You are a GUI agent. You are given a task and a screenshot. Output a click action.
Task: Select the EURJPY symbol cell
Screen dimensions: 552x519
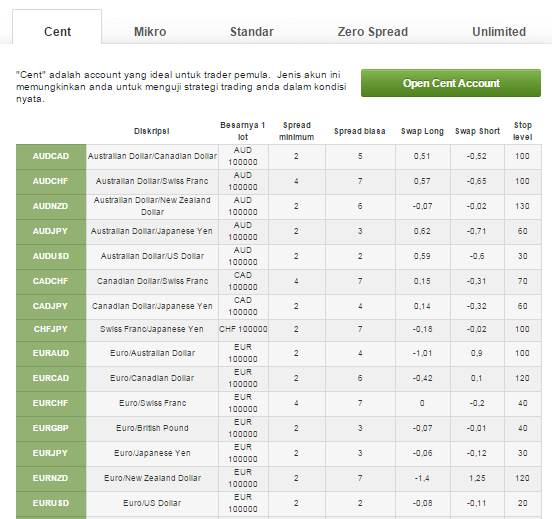click(51, 453)
